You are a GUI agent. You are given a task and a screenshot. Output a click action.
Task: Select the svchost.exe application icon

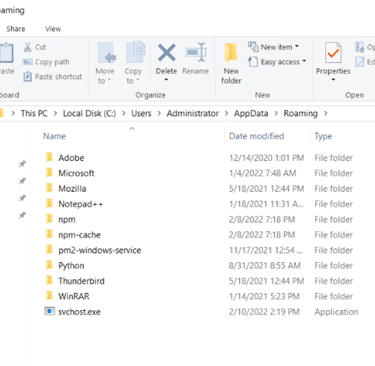coord(50,311)
